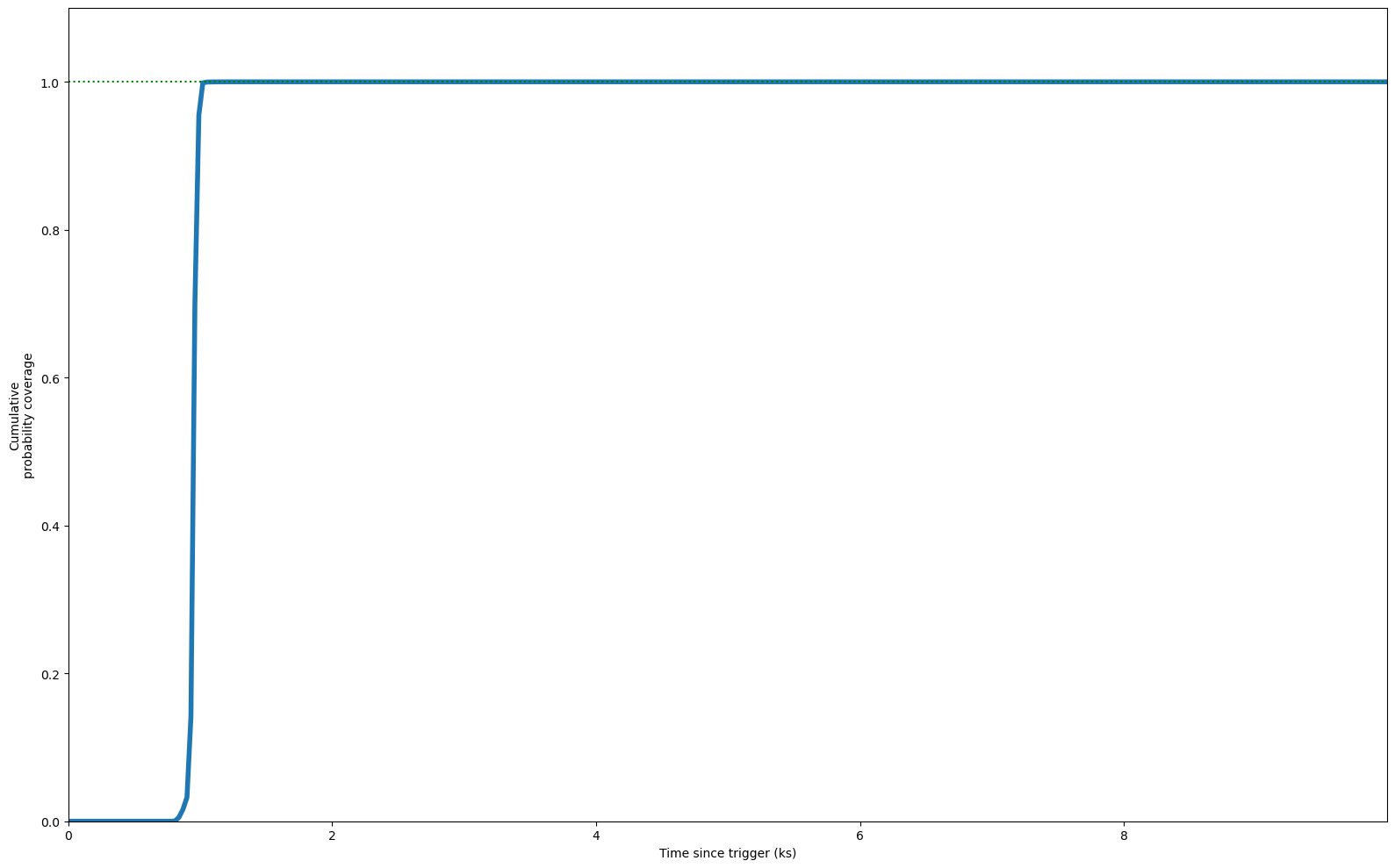Image resolution: width=1395 pixels, height=868 pixels.
Task: Click the y-axis tick label 0.0
Action: coord(51,821)
